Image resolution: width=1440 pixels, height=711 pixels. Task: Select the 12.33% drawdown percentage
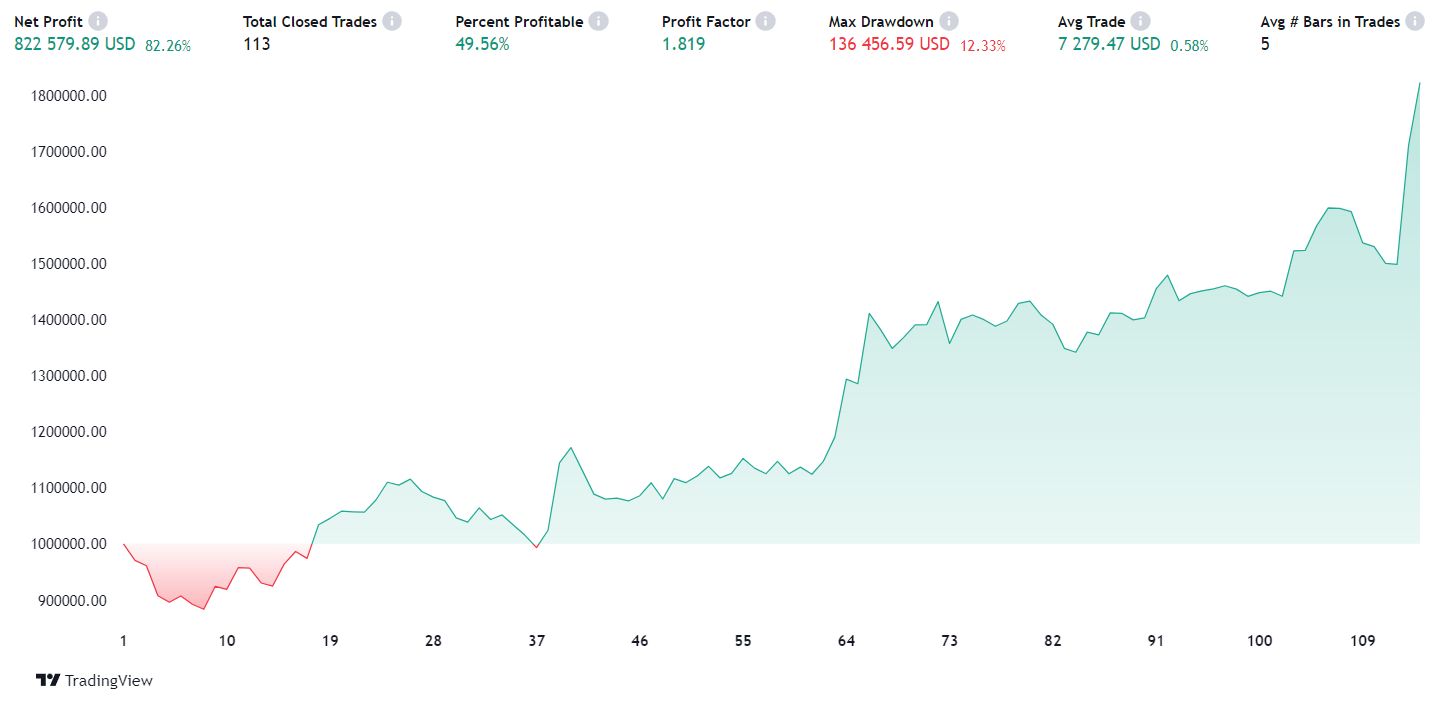coord(983,45)
